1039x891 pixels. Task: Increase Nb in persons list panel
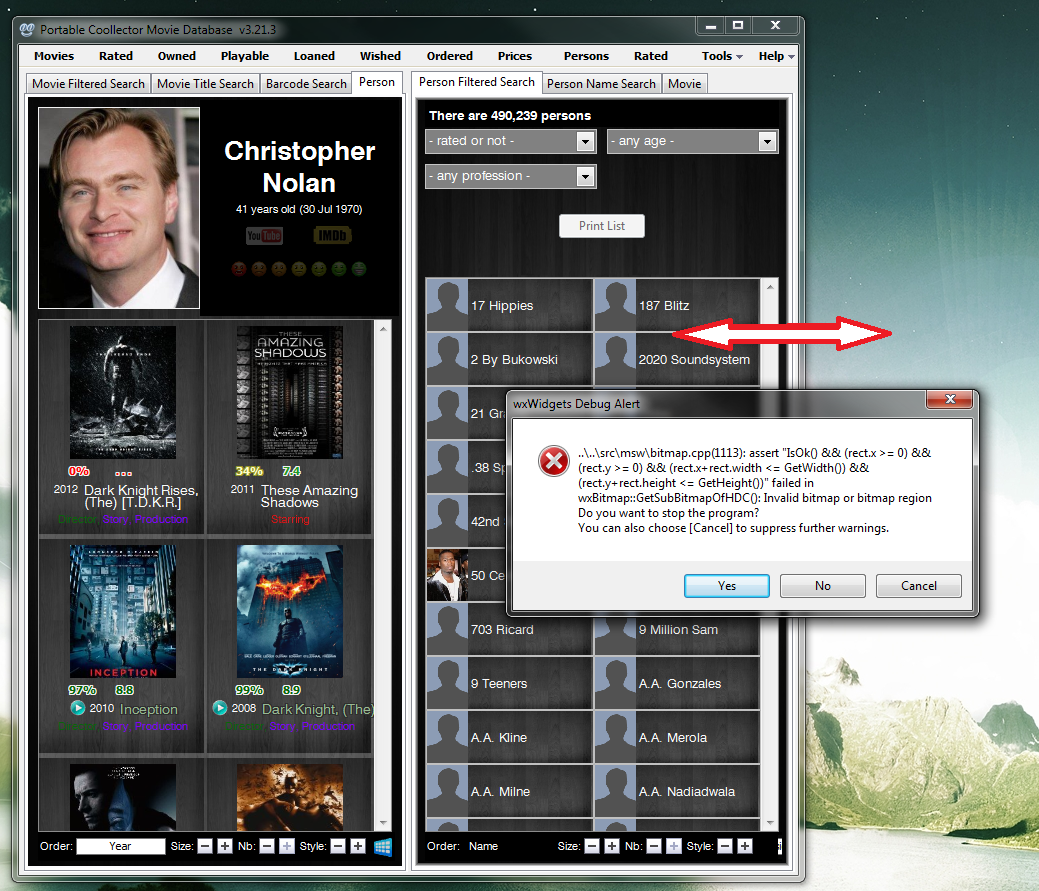pos(673,846)
